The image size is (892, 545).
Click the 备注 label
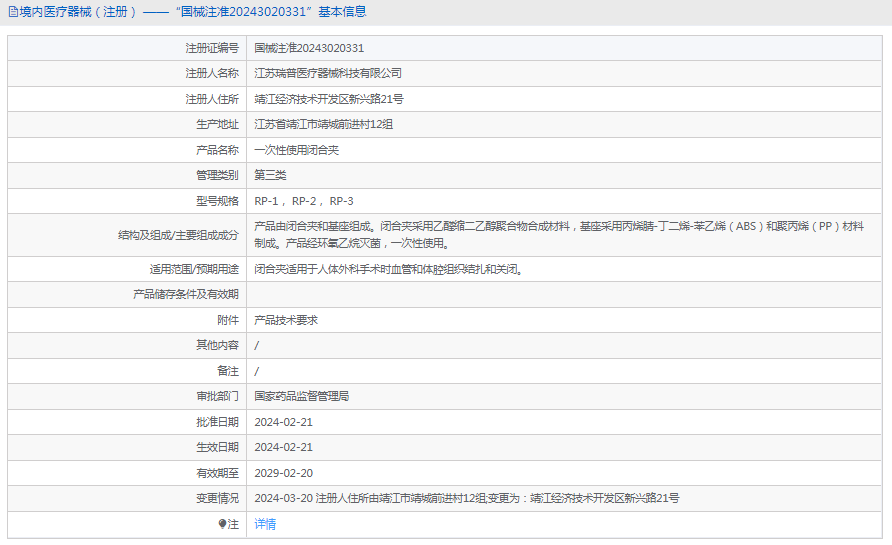point(228,371)
